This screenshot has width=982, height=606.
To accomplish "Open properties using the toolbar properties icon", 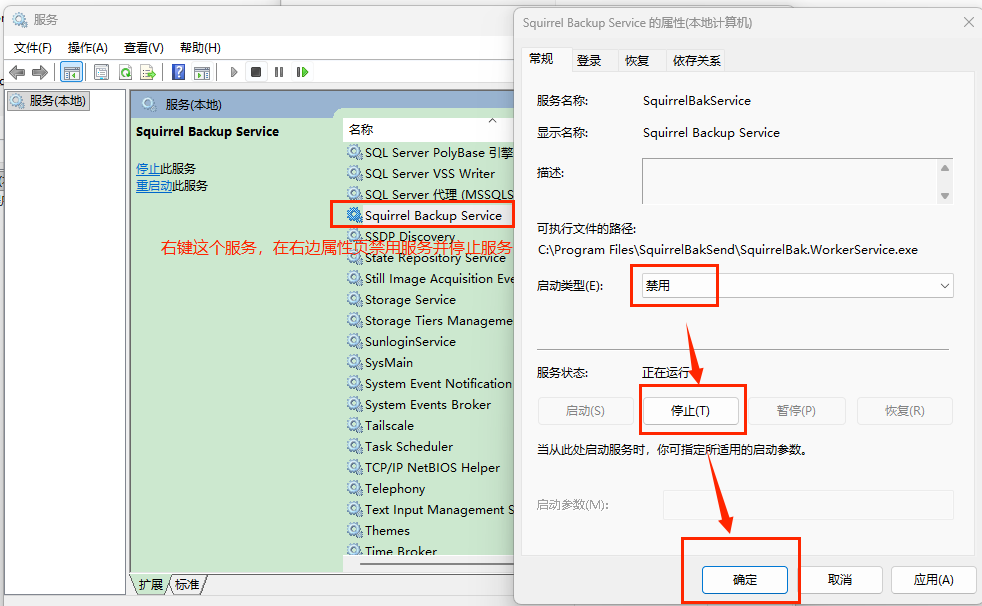I will tap(101, 71).
